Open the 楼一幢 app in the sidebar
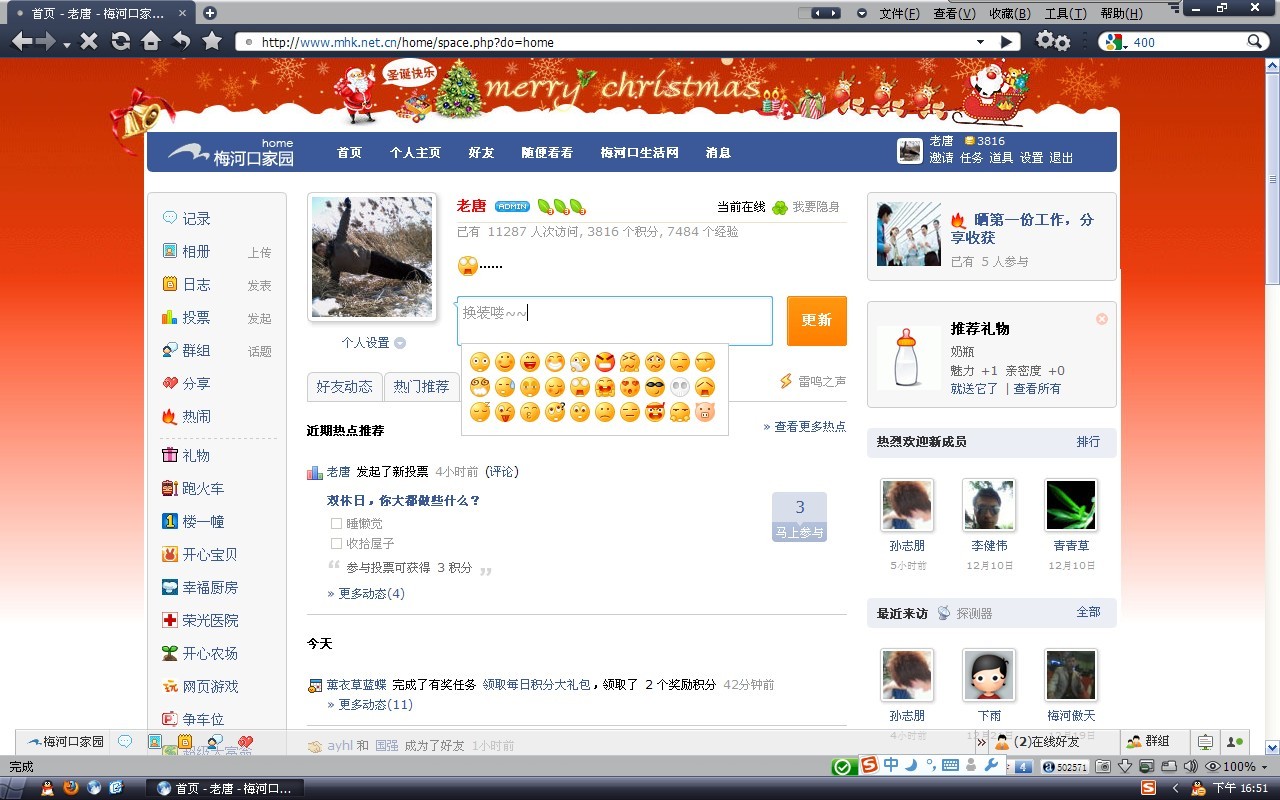The height and width of the screenshot is (800, 1280). point(203,521)
